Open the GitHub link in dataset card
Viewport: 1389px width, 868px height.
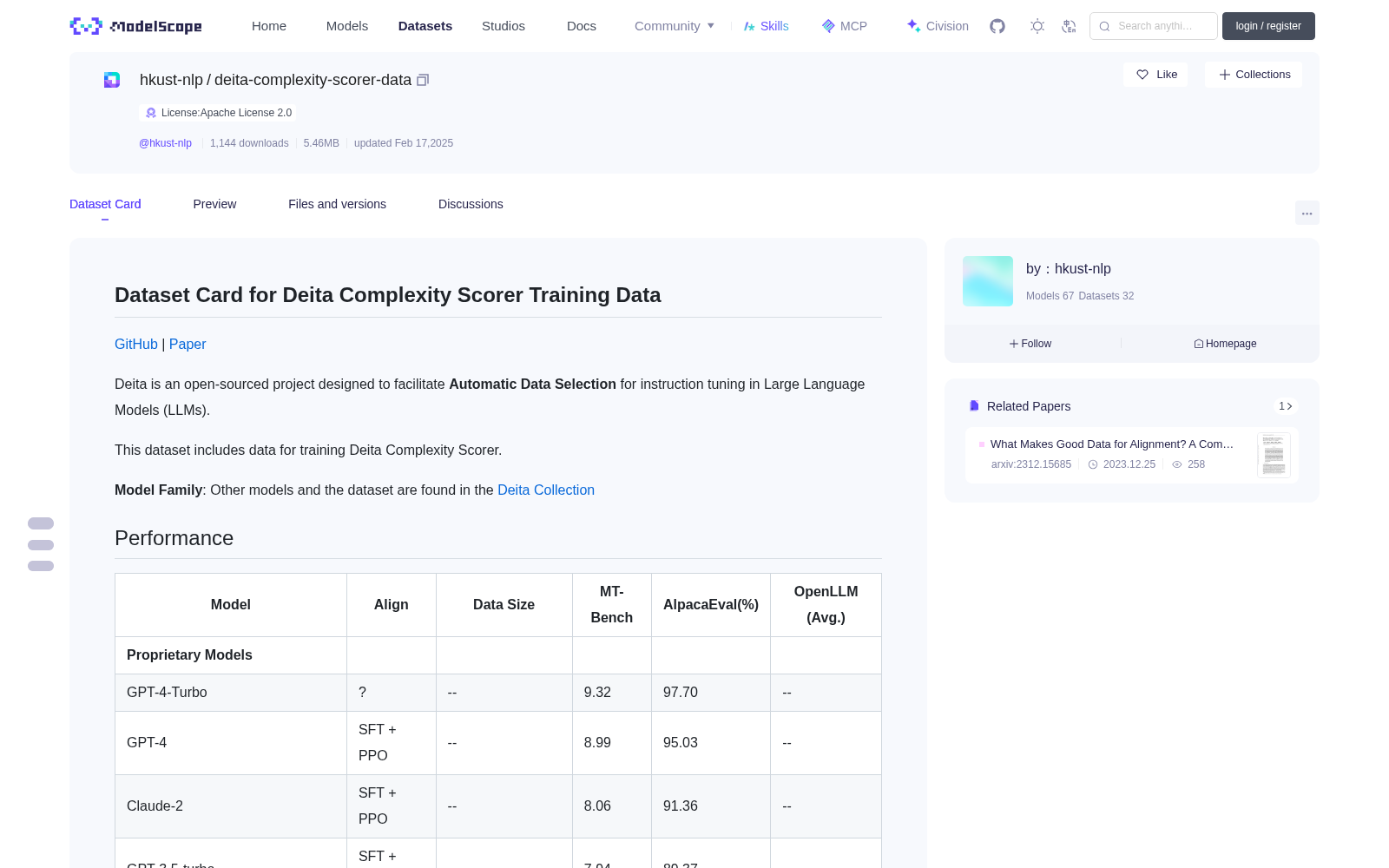pyautogui.click(x=136, y=345)
